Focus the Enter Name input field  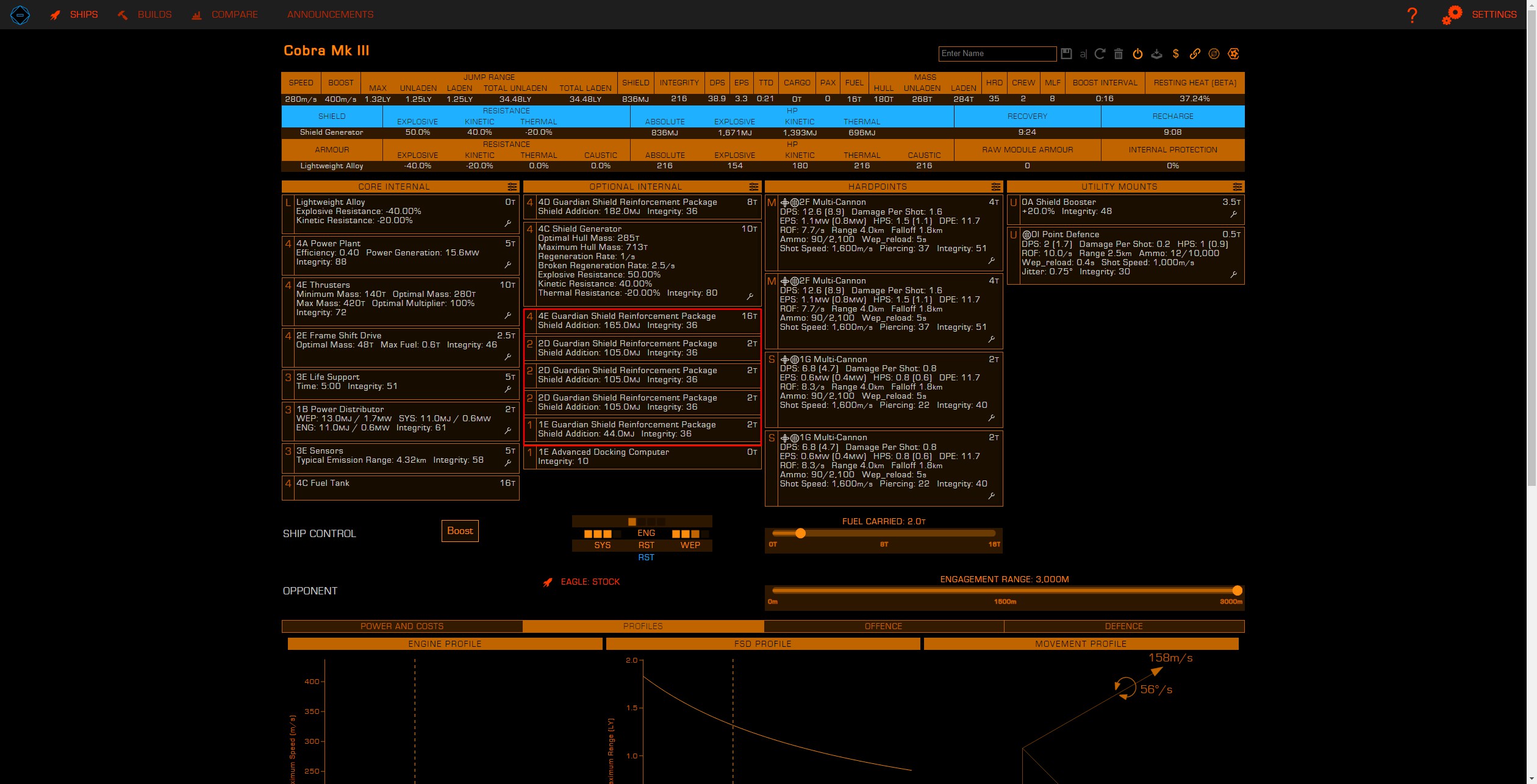pyautogui.click(x=997, y=54)
